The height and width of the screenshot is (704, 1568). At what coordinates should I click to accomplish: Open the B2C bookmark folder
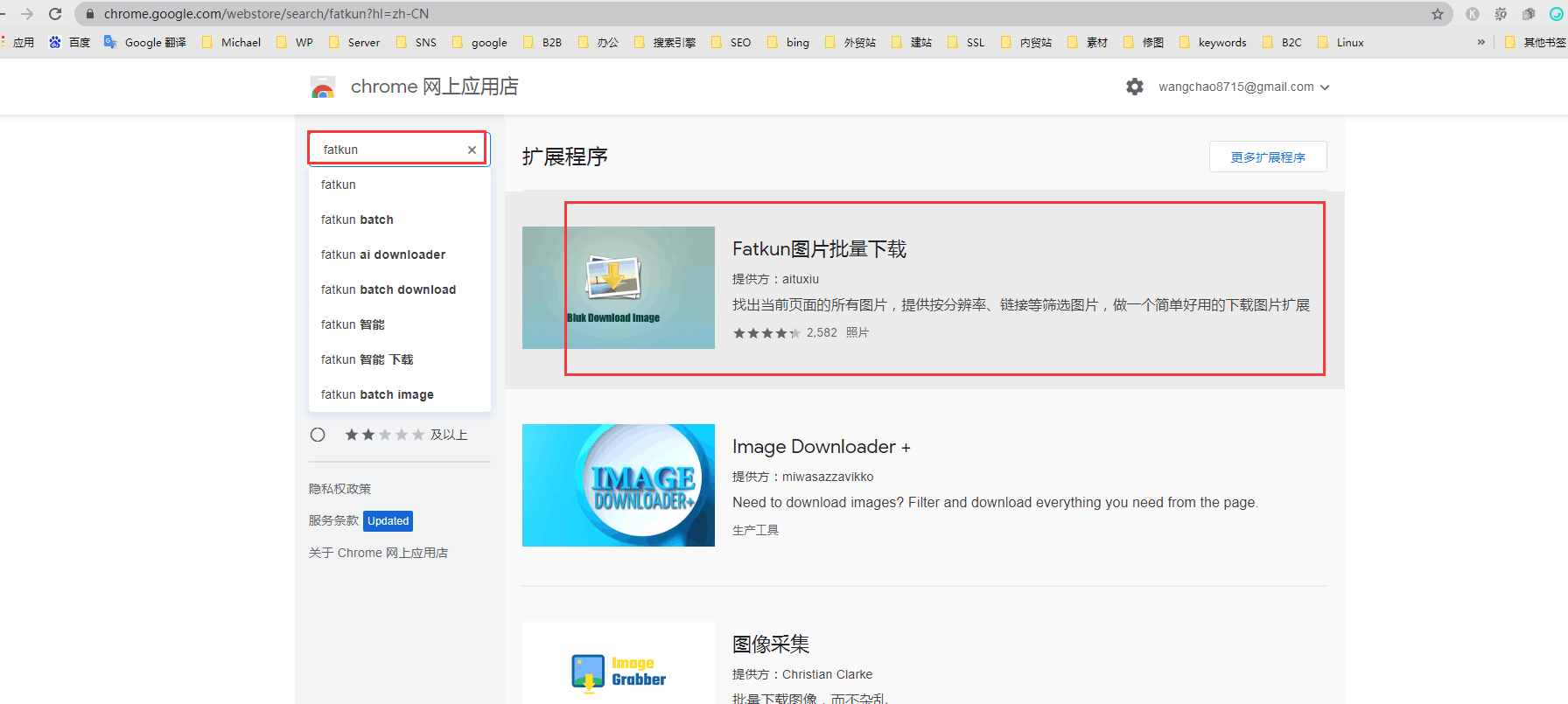(1282, 42)
